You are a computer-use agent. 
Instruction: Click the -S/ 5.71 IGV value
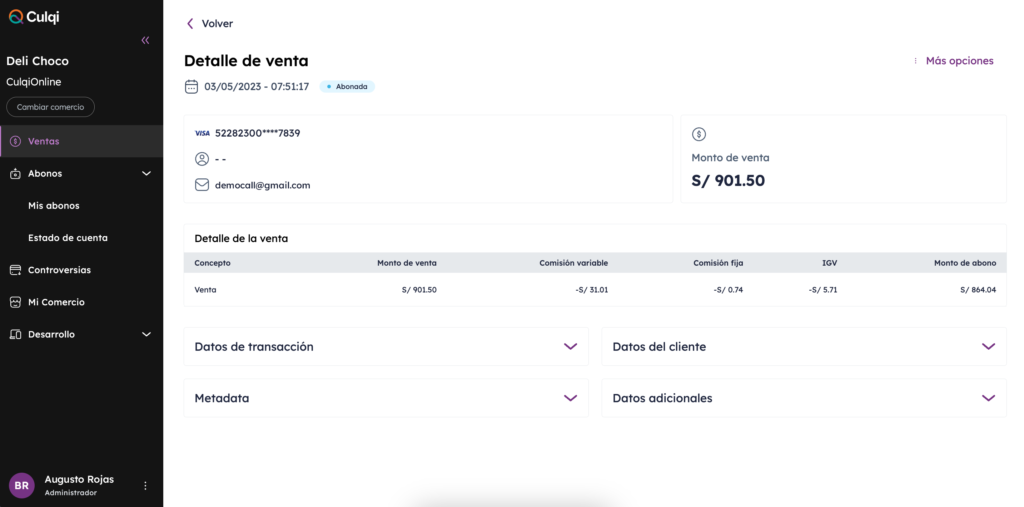point(823,289)
